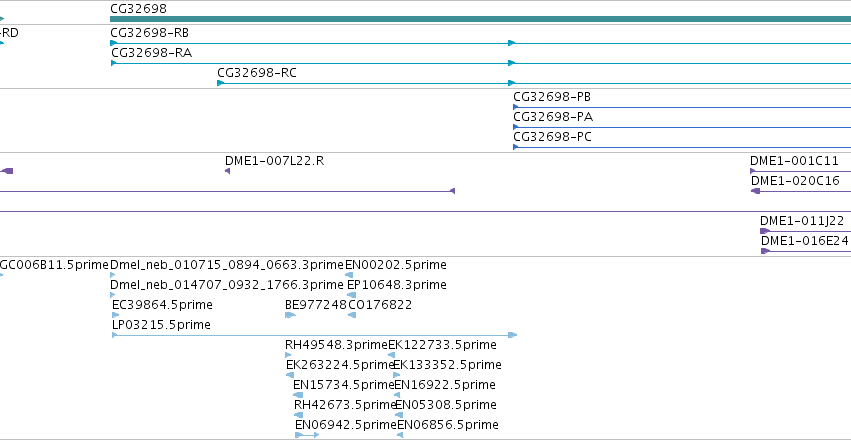Select the DME1-001C11 label
Image resolution: width=851 pixels, height=440 pixels.
[794, 161]
